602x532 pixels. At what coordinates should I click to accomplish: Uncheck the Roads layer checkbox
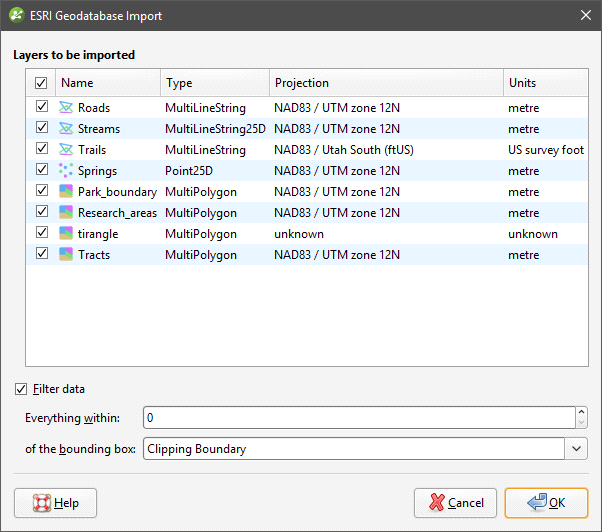42,107
